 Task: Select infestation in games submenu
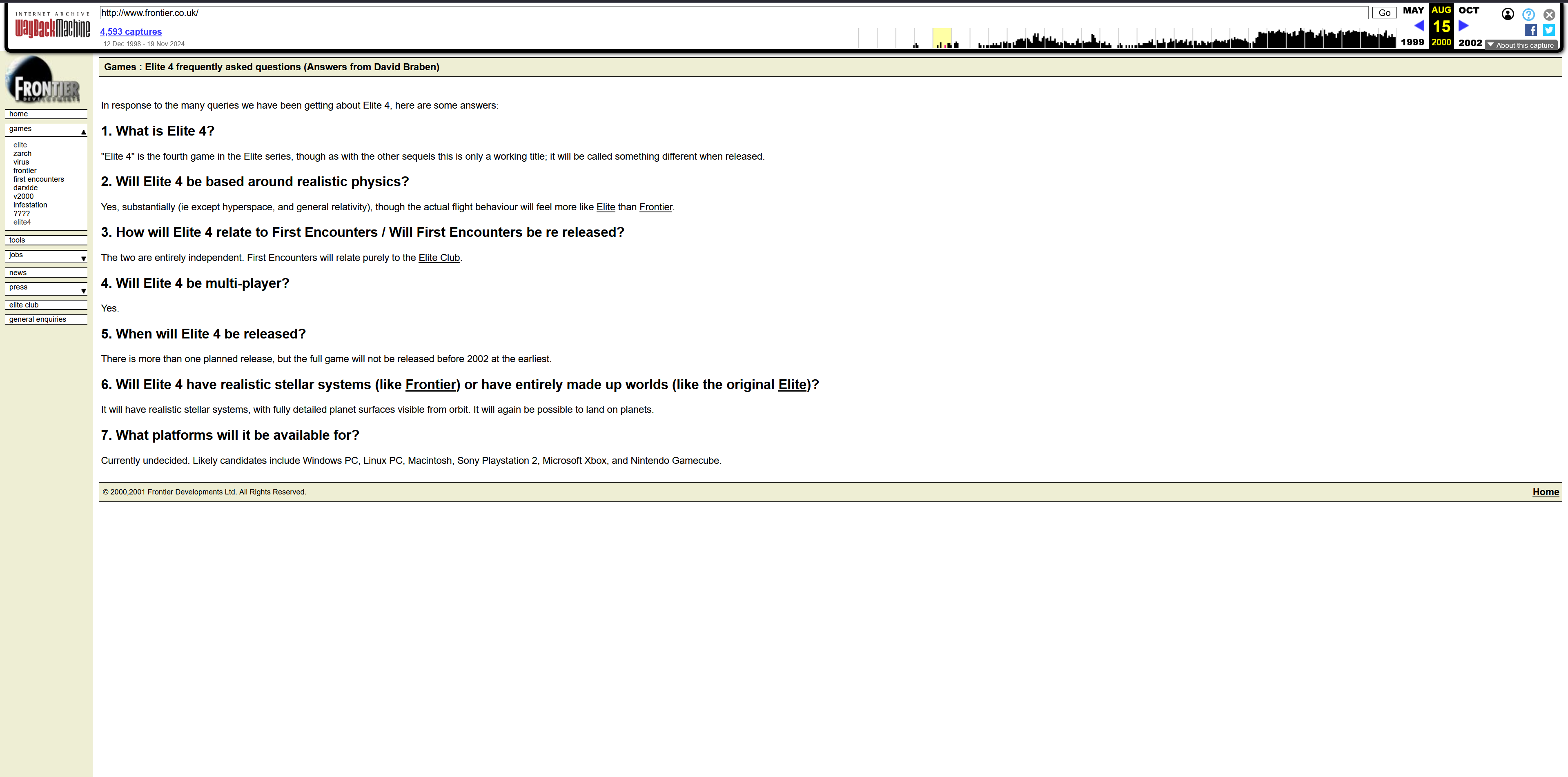31,205
